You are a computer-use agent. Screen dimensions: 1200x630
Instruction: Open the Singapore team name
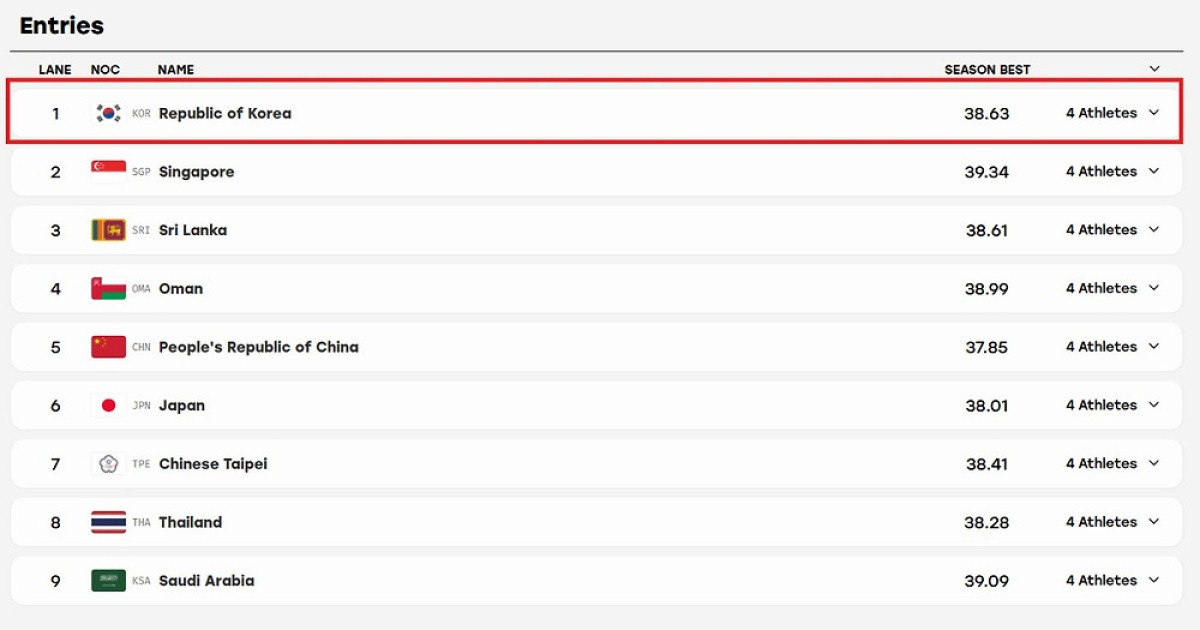[196, 172]
